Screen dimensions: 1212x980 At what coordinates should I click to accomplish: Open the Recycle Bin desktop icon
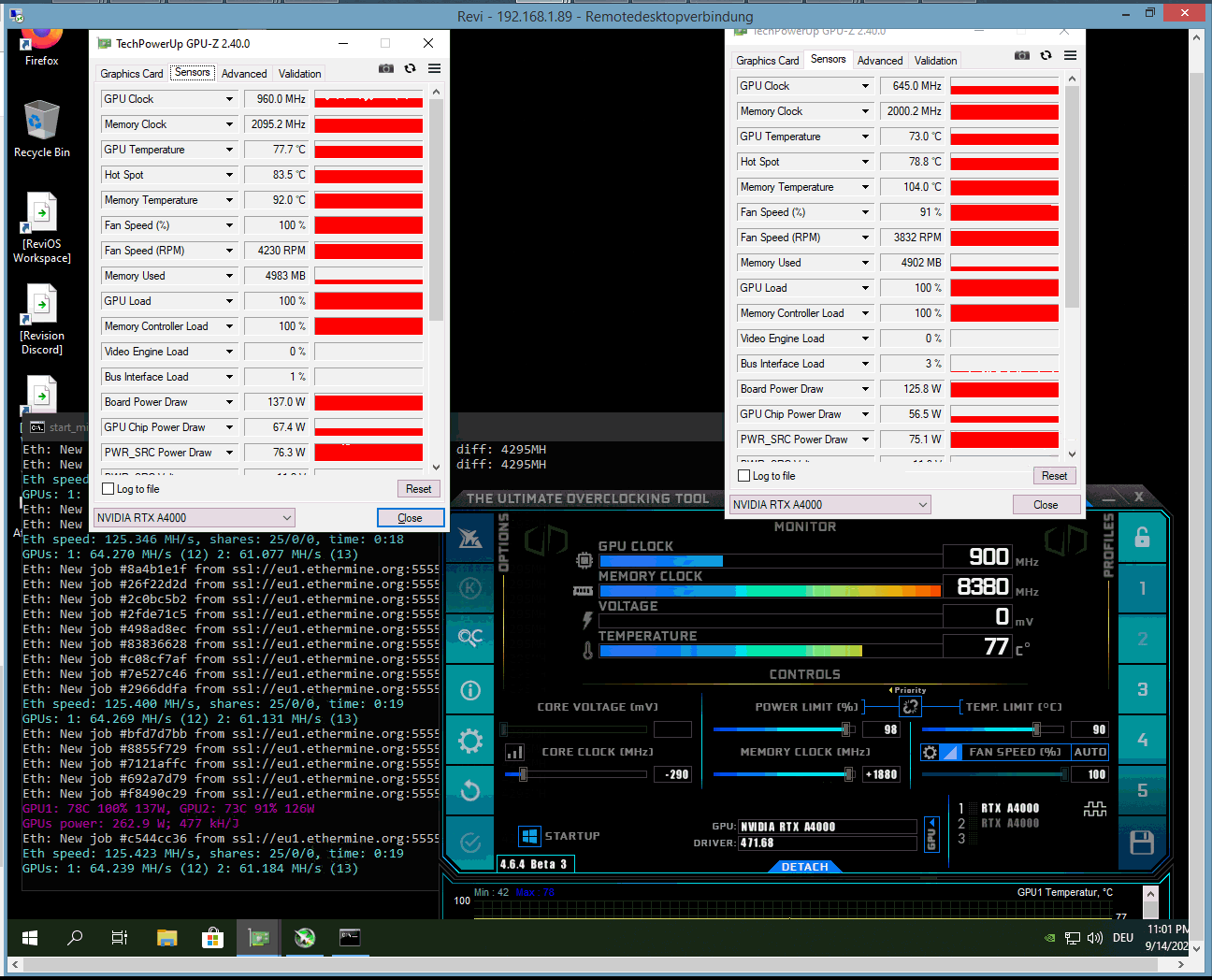pyautogui.click(x=41, y=129)
